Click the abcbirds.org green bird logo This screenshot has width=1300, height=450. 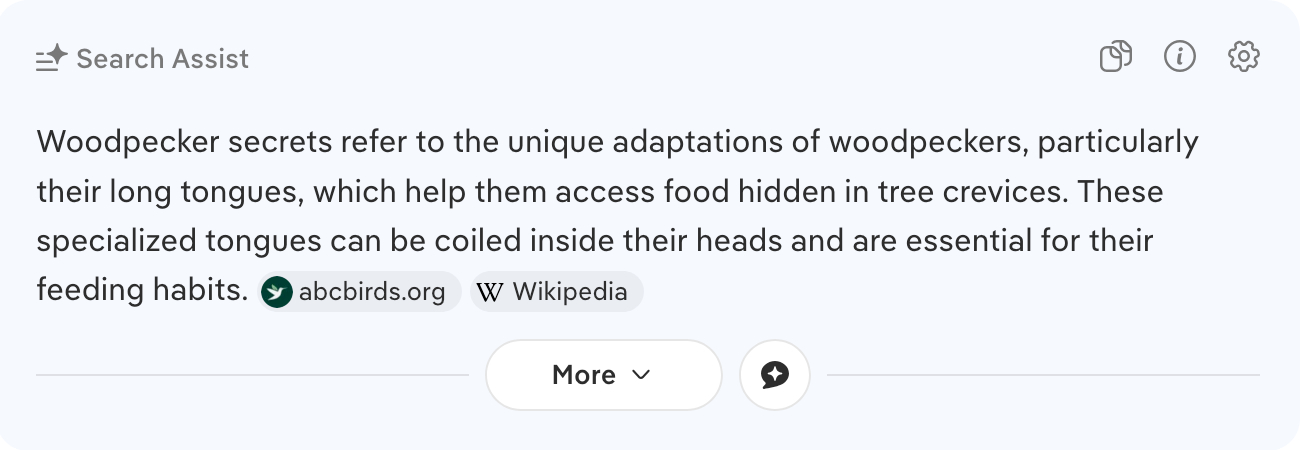(277, 292)
